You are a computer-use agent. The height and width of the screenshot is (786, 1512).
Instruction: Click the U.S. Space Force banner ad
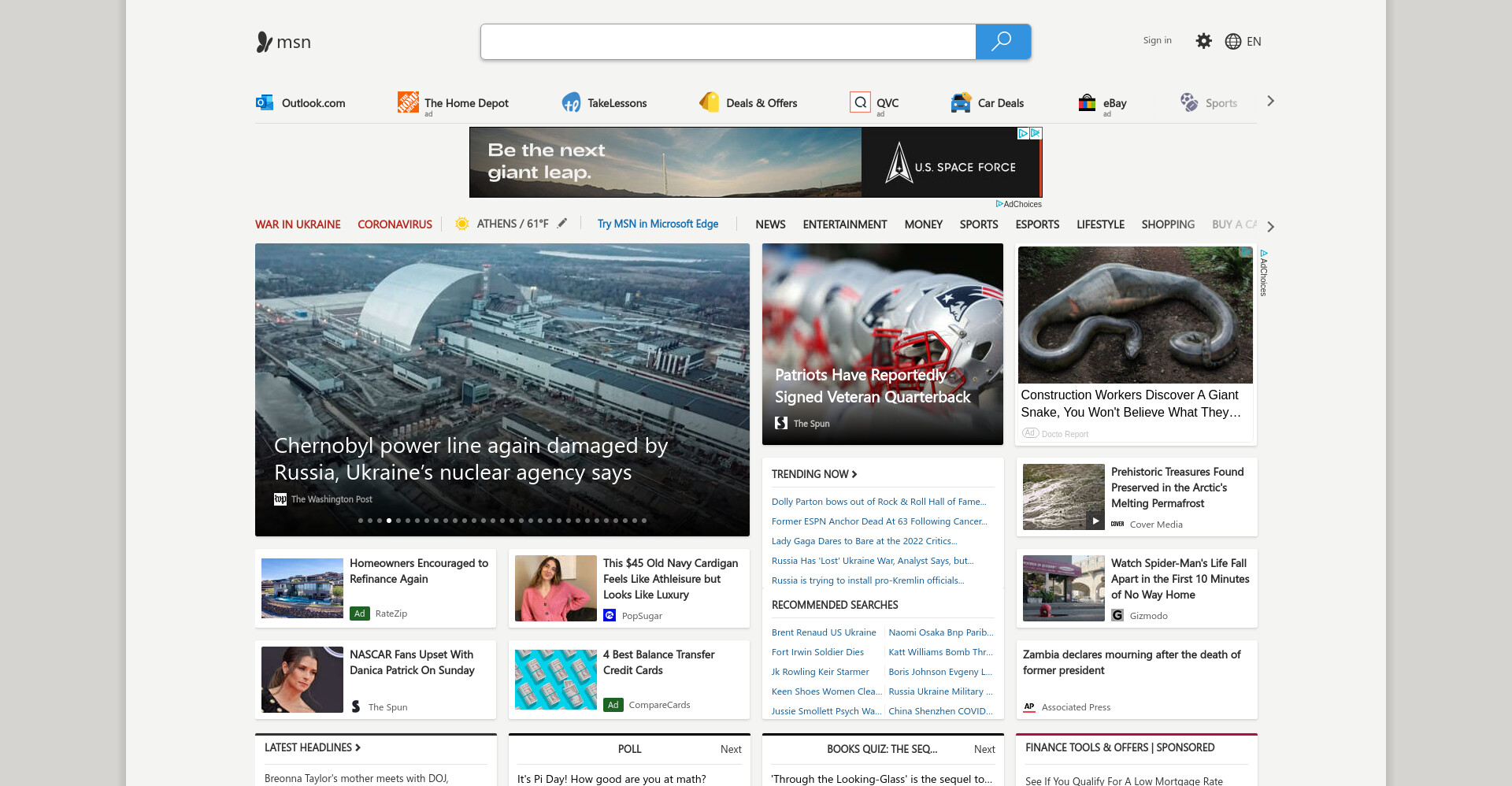(x=755, y=162)
